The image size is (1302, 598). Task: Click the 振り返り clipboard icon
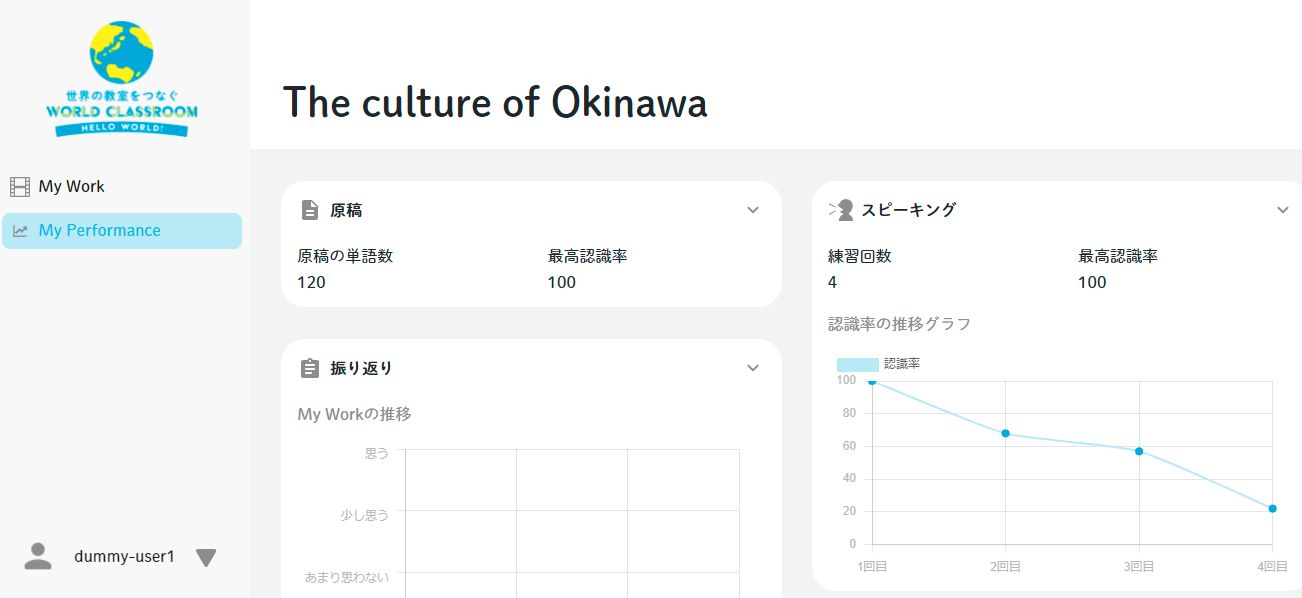pos(310,369)
